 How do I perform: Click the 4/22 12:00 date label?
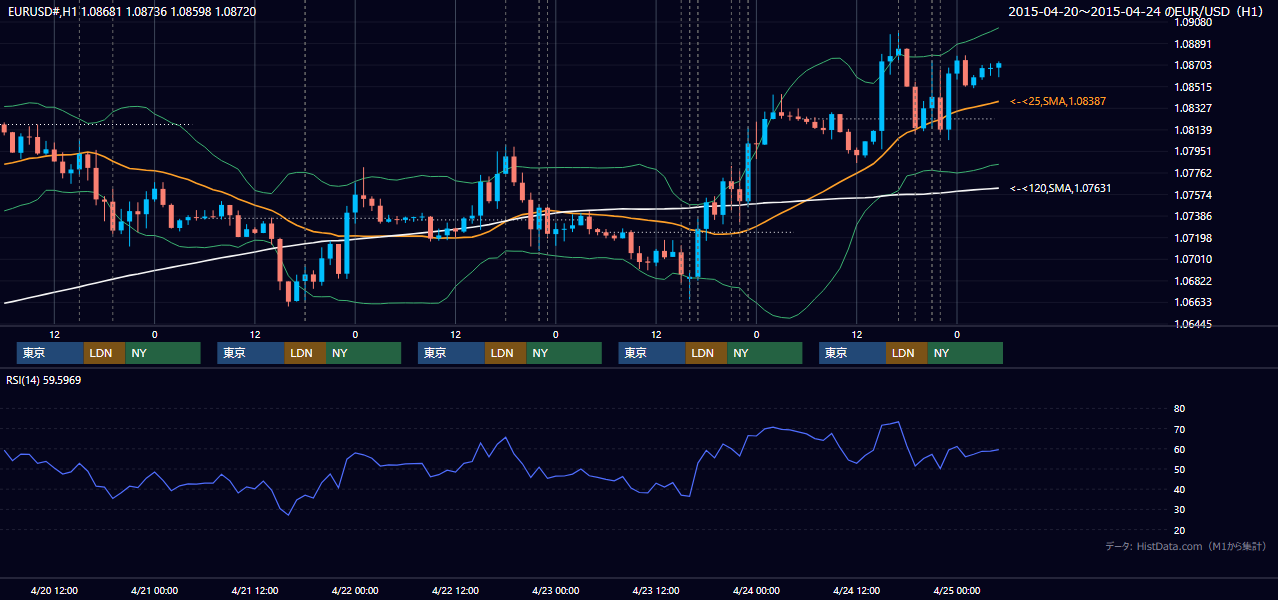(x=455, y=590)
